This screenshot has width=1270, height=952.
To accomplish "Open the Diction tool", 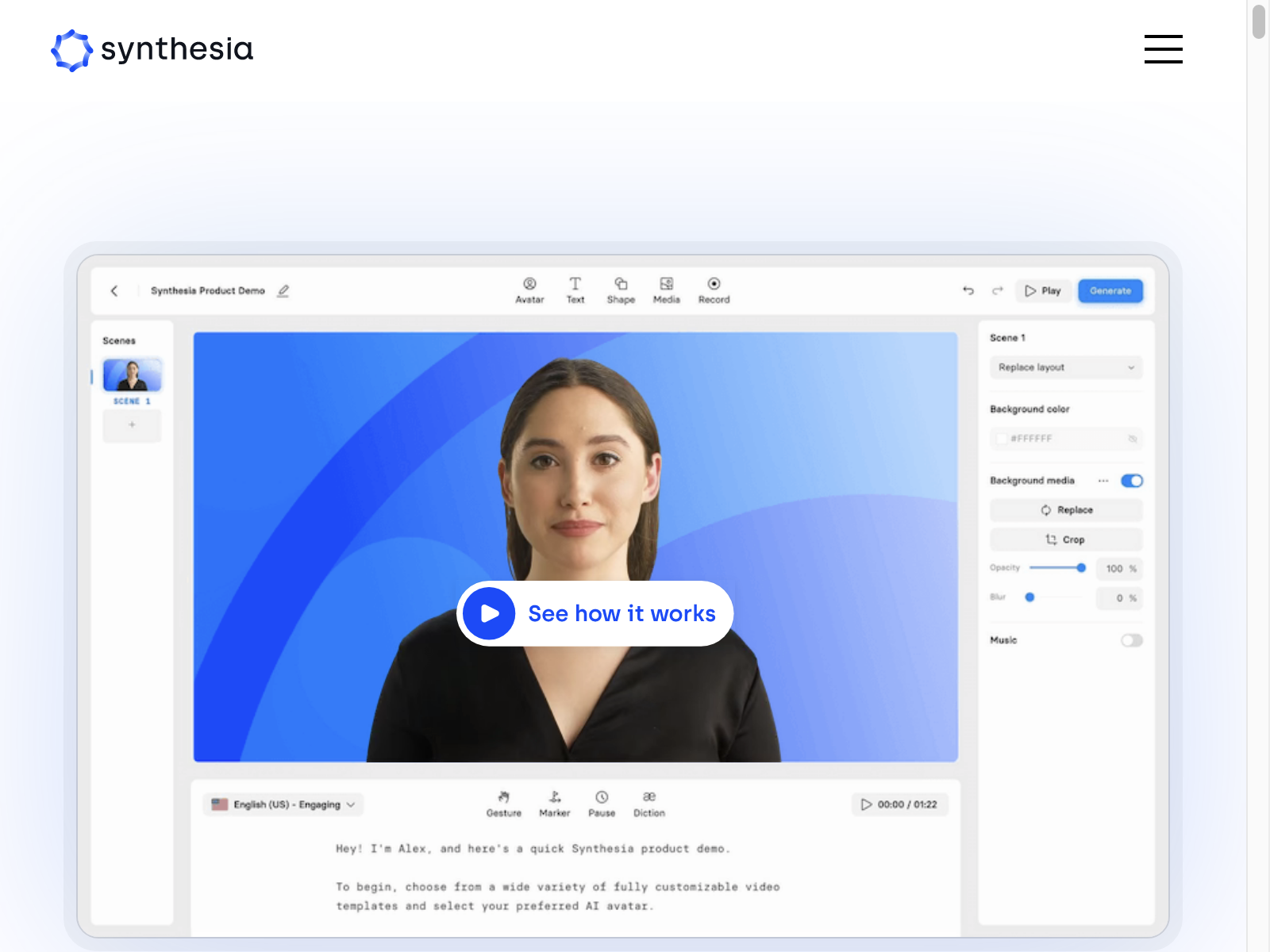I will pos(648,797).
